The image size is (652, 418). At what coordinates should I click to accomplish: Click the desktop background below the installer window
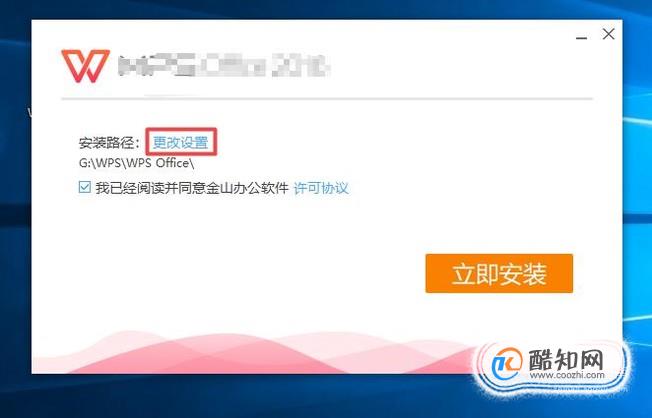point(249,396)
